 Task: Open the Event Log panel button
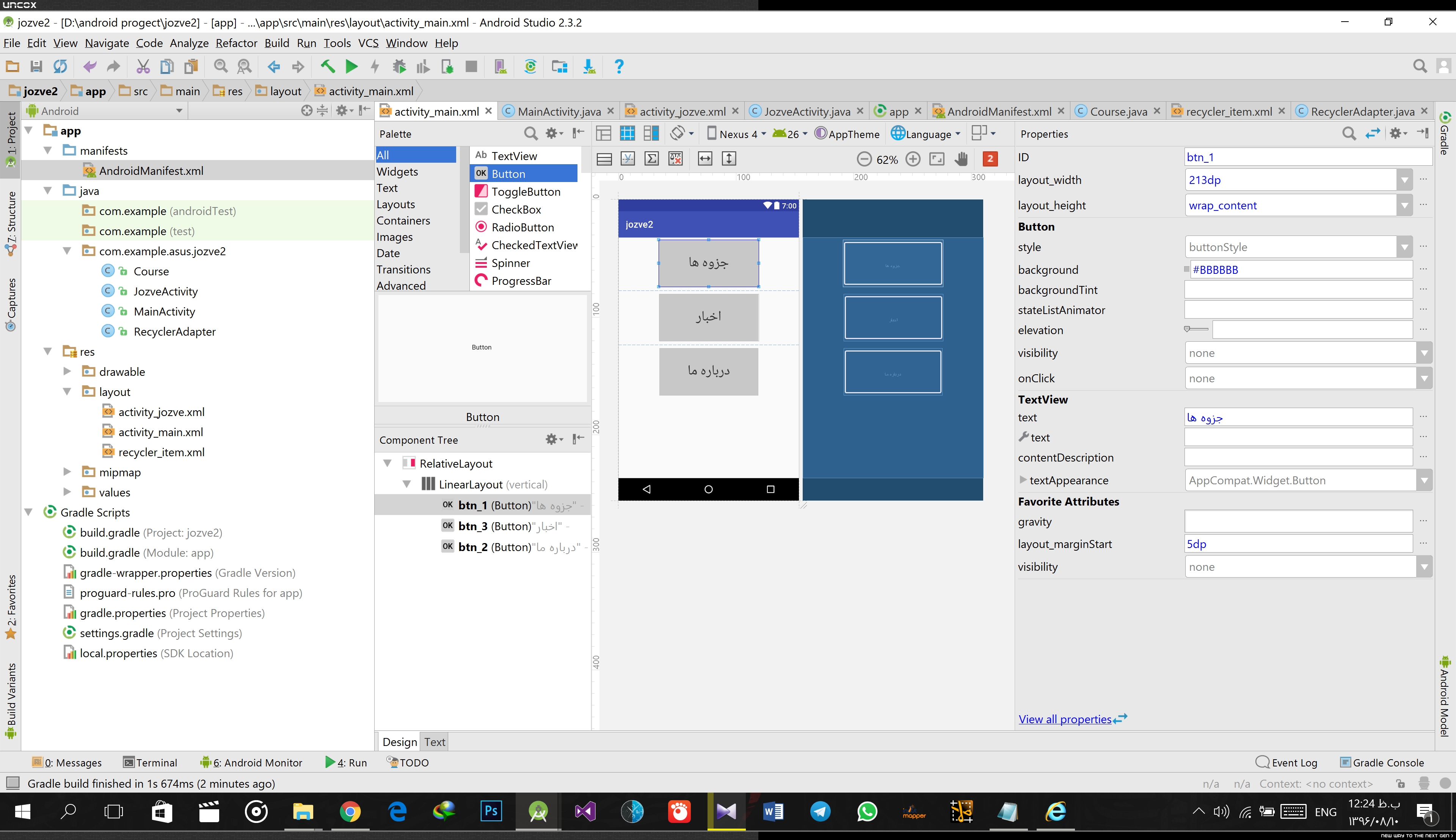[1287, 763]
